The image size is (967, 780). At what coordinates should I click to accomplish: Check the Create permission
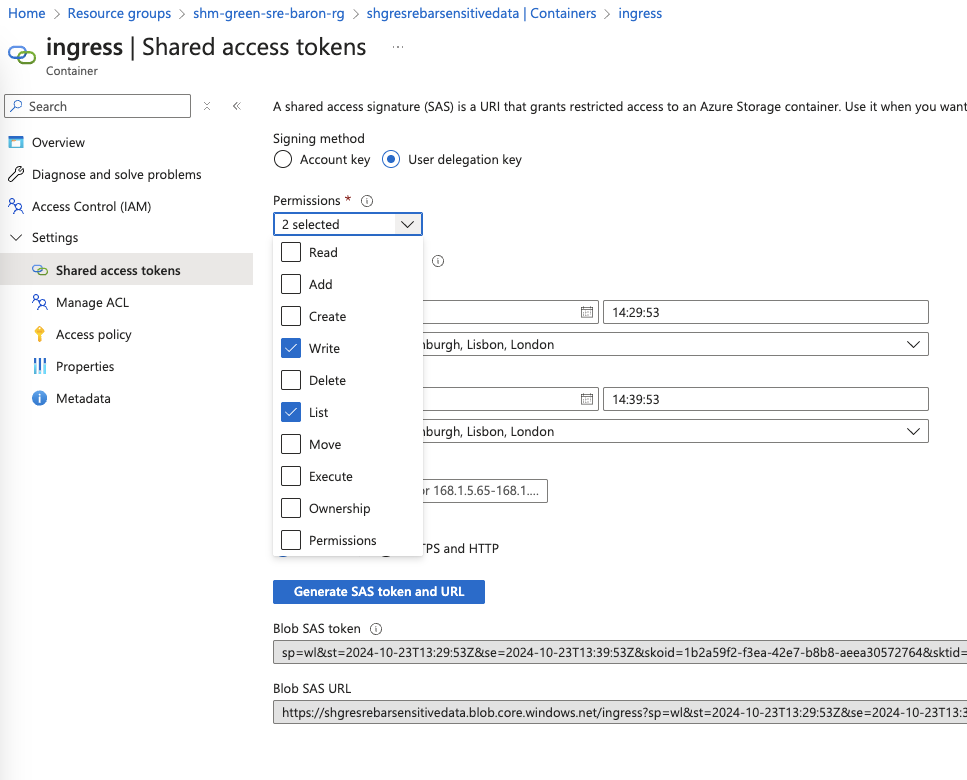click(291, 316)
